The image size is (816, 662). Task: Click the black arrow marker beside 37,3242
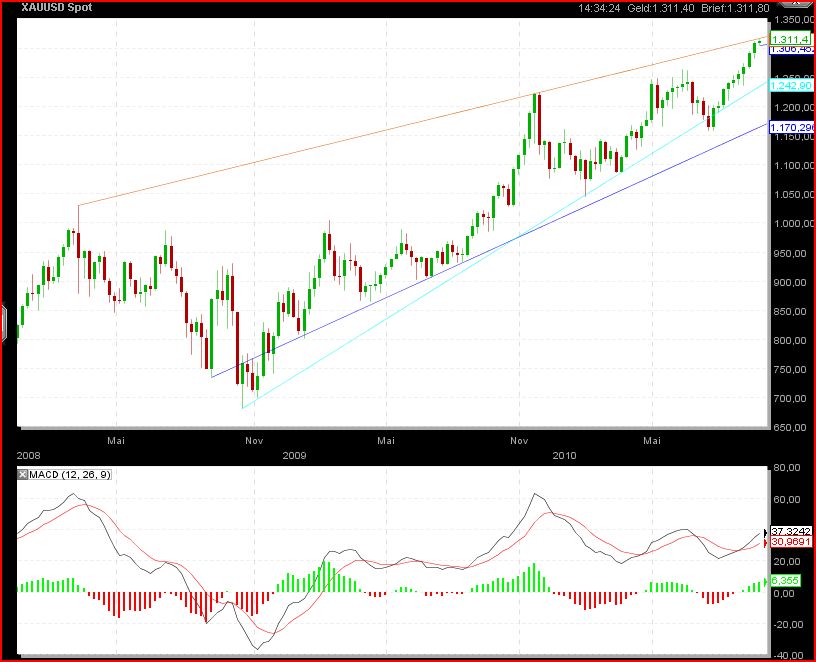pos(767,532)
